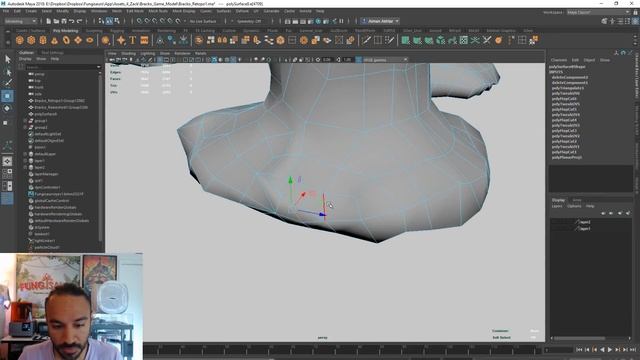The height and width of the screenshot is (360, 640).
Task: Open the user account dropdown
Action: (x=380, y=21)
